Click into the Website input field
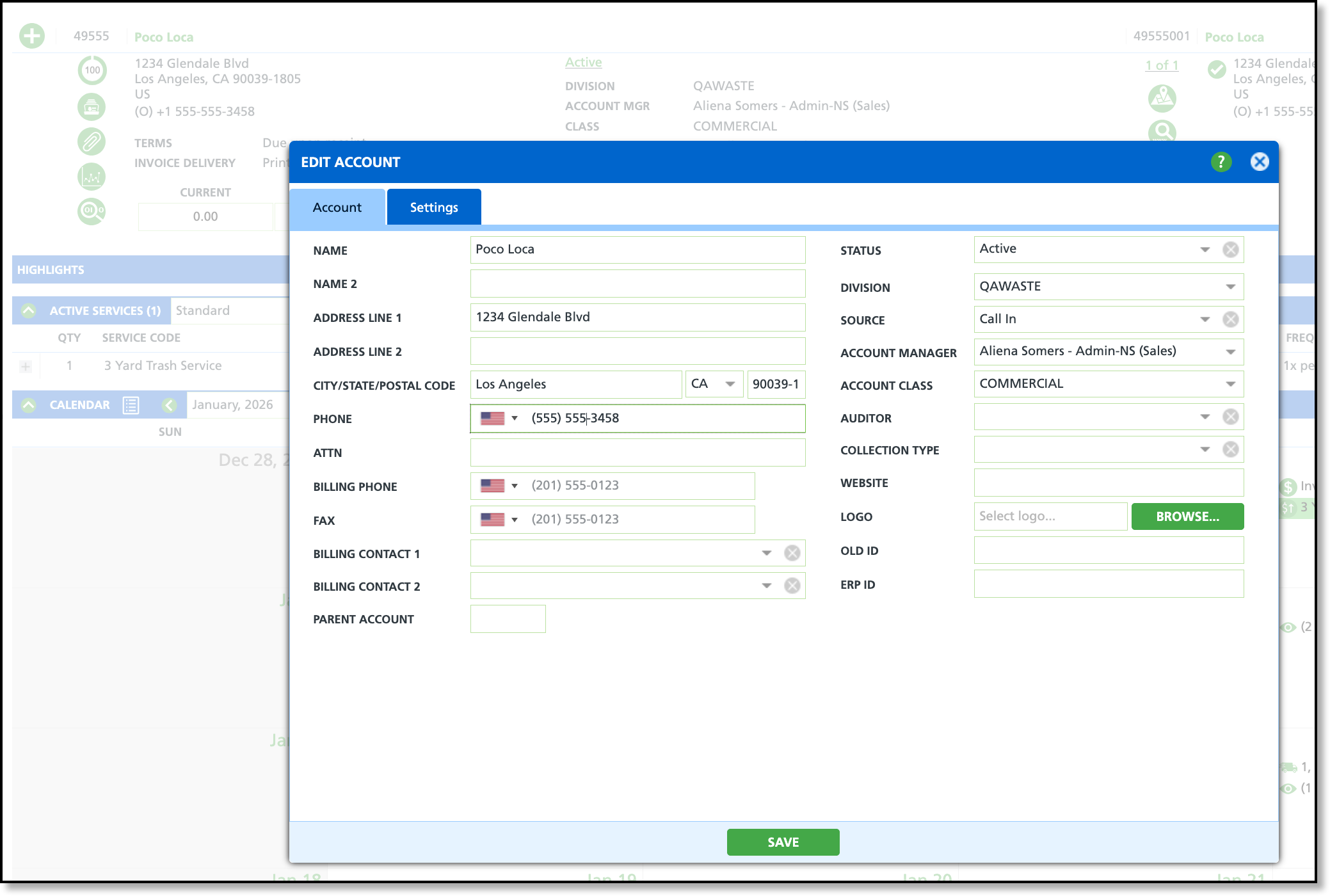1330x896 pixels. pyautogui.click(x=1108, y=483)
